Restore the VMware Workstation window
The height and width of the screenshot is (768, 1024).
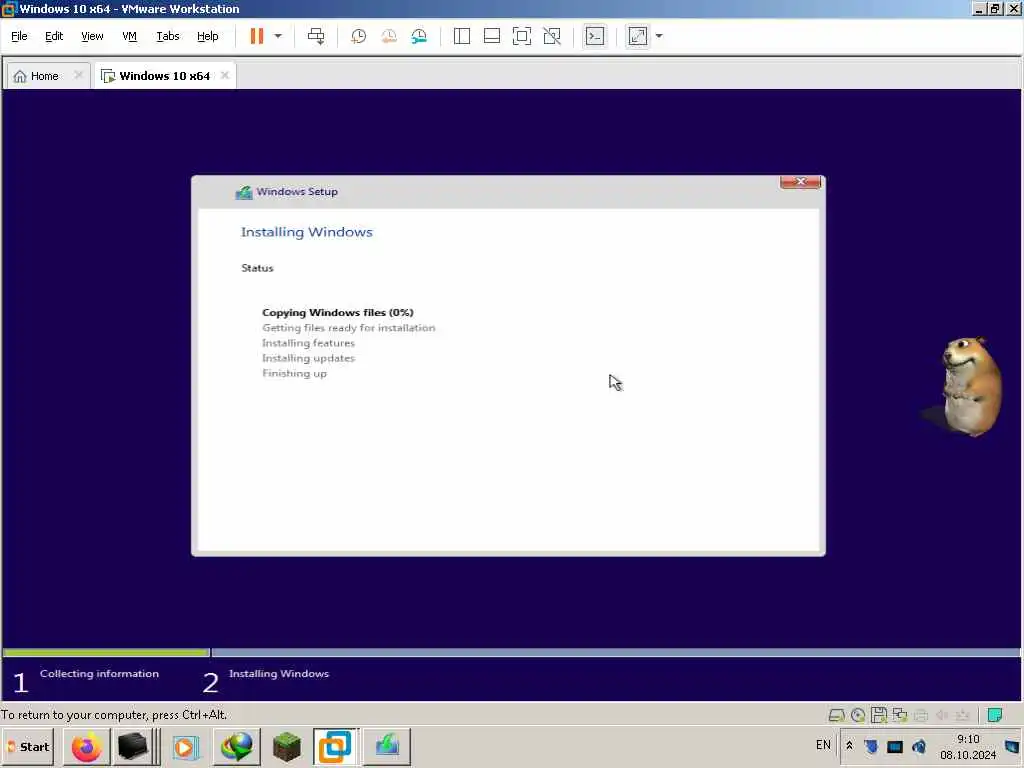(x=995, y=8)
